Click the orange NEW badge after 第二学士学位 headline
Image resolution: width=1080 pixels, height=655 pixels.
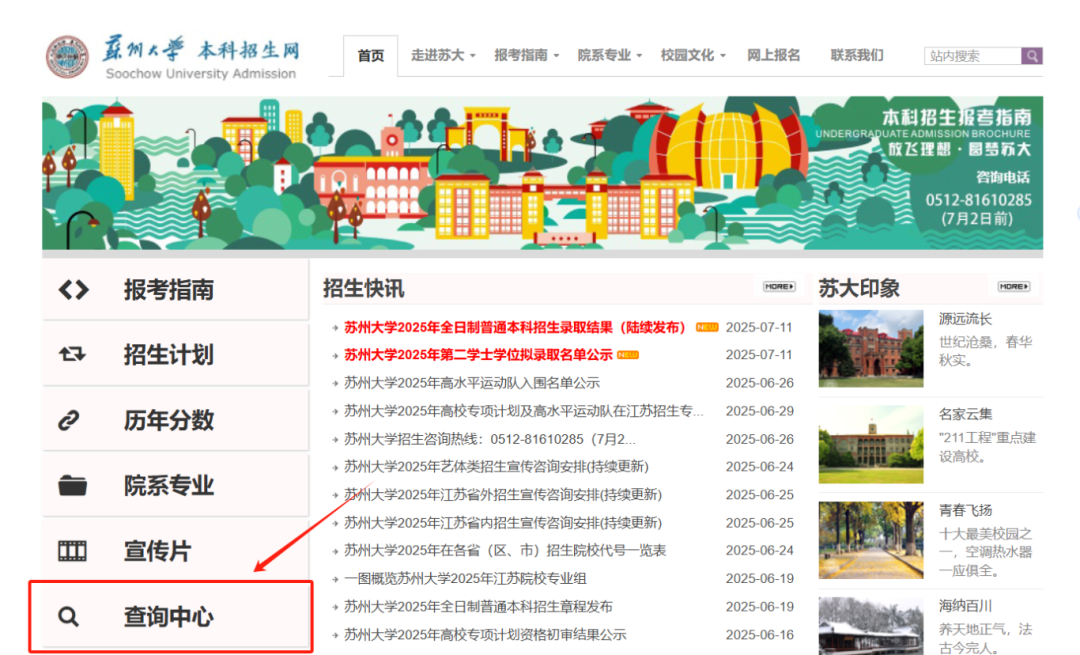627,355
